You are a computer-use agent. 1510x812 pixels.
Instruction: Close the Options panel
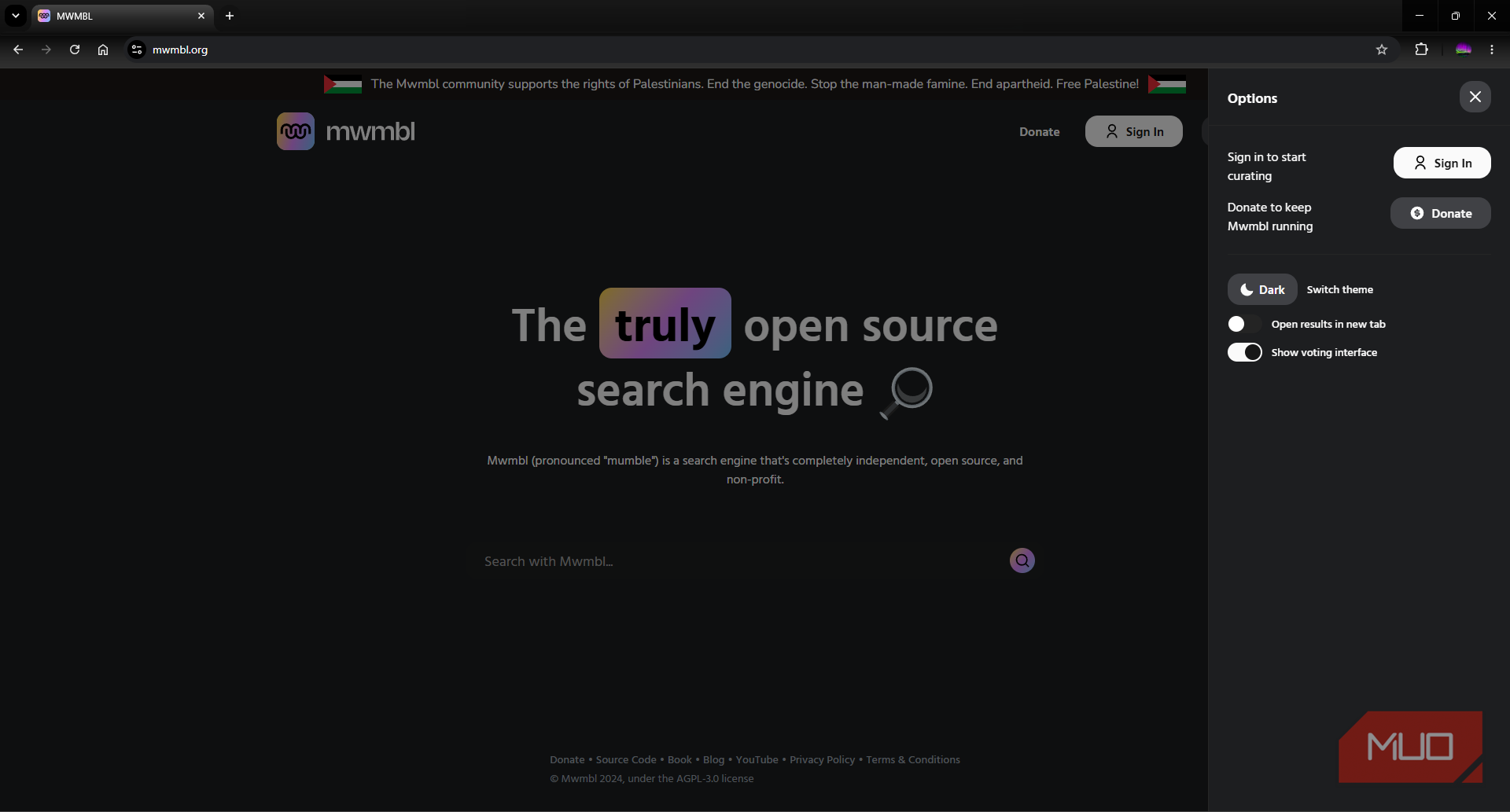[x=1475, y=97]
